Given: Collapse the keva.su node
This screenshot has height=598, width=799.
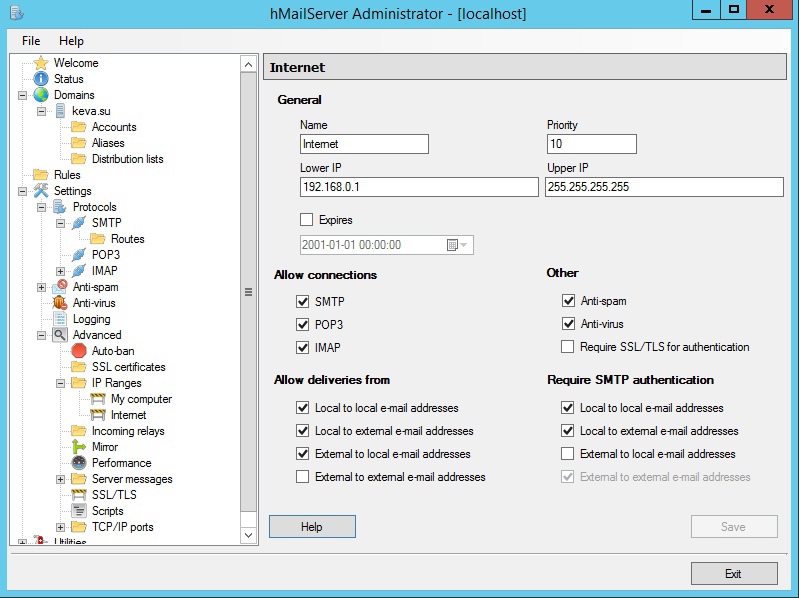Looking at the screenshot, I should click(41, 112).
